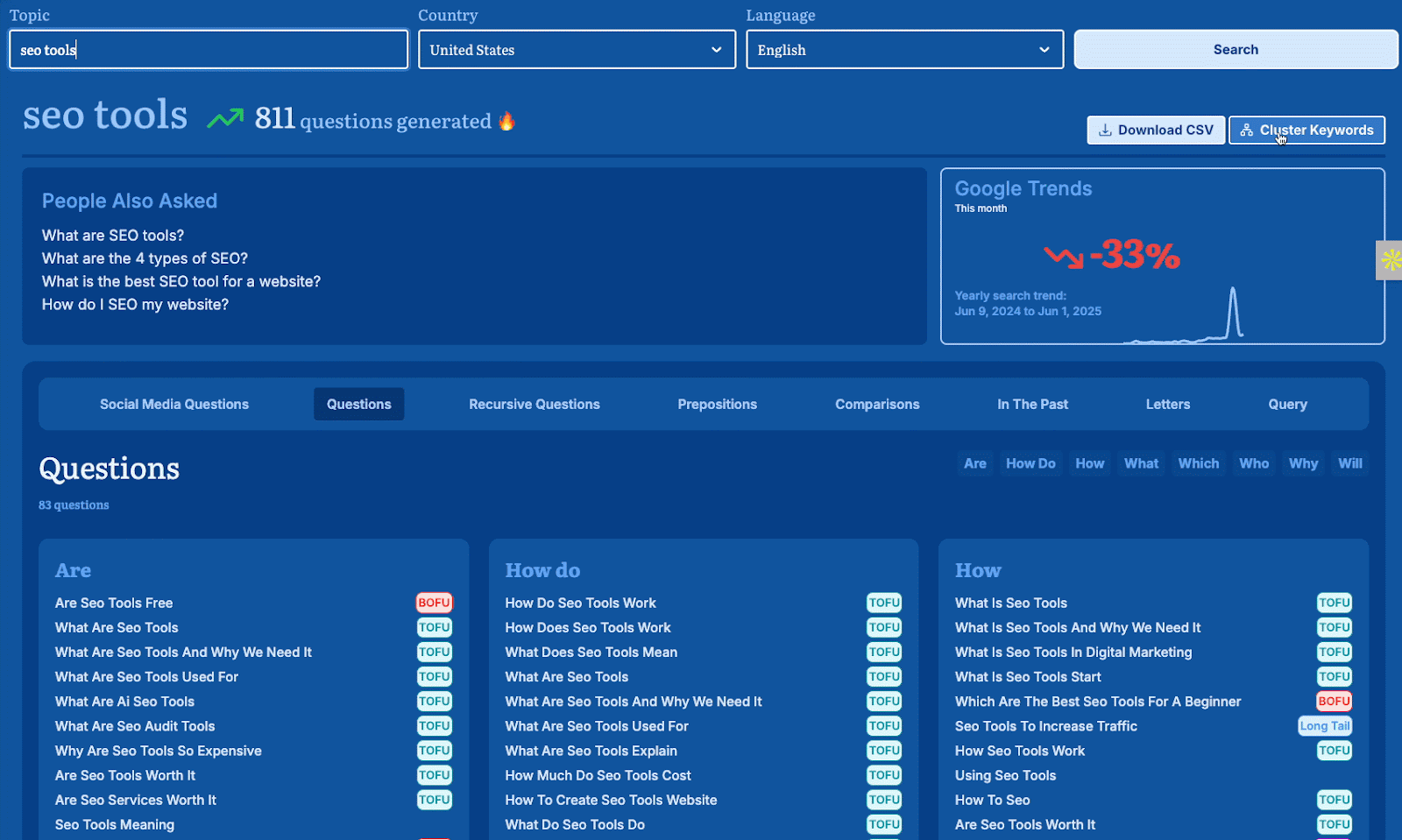Click the green trending arrow icon

225,118
